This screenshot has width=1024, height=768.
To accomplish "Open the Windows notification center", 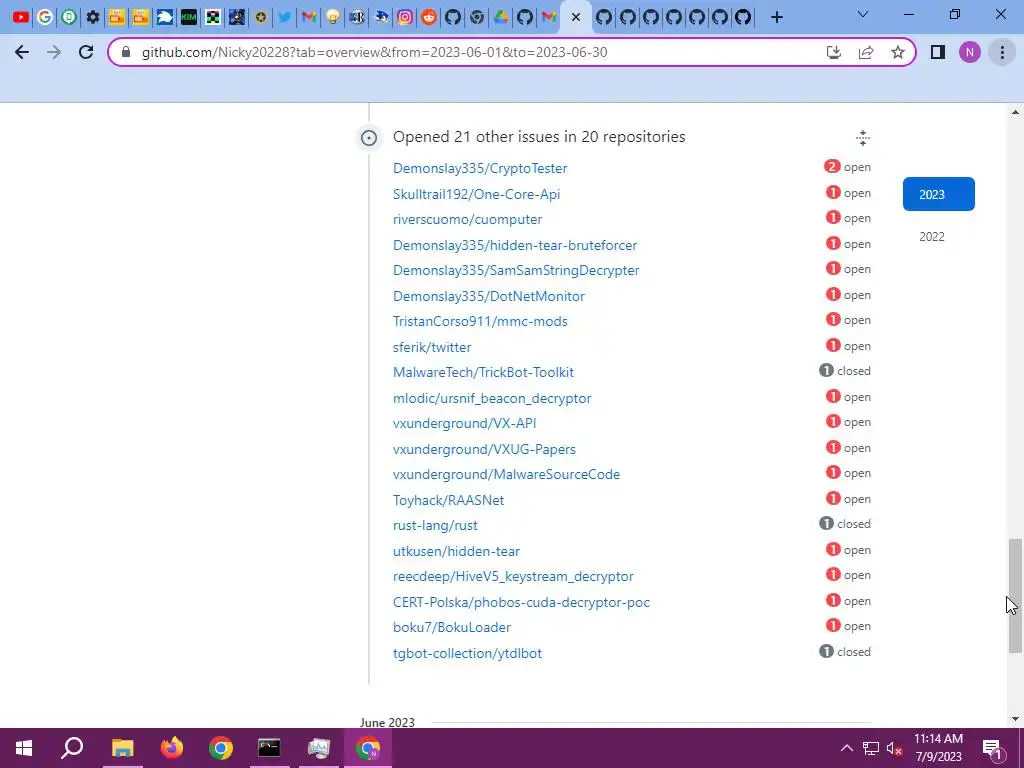I will click(x=992, y=748).
